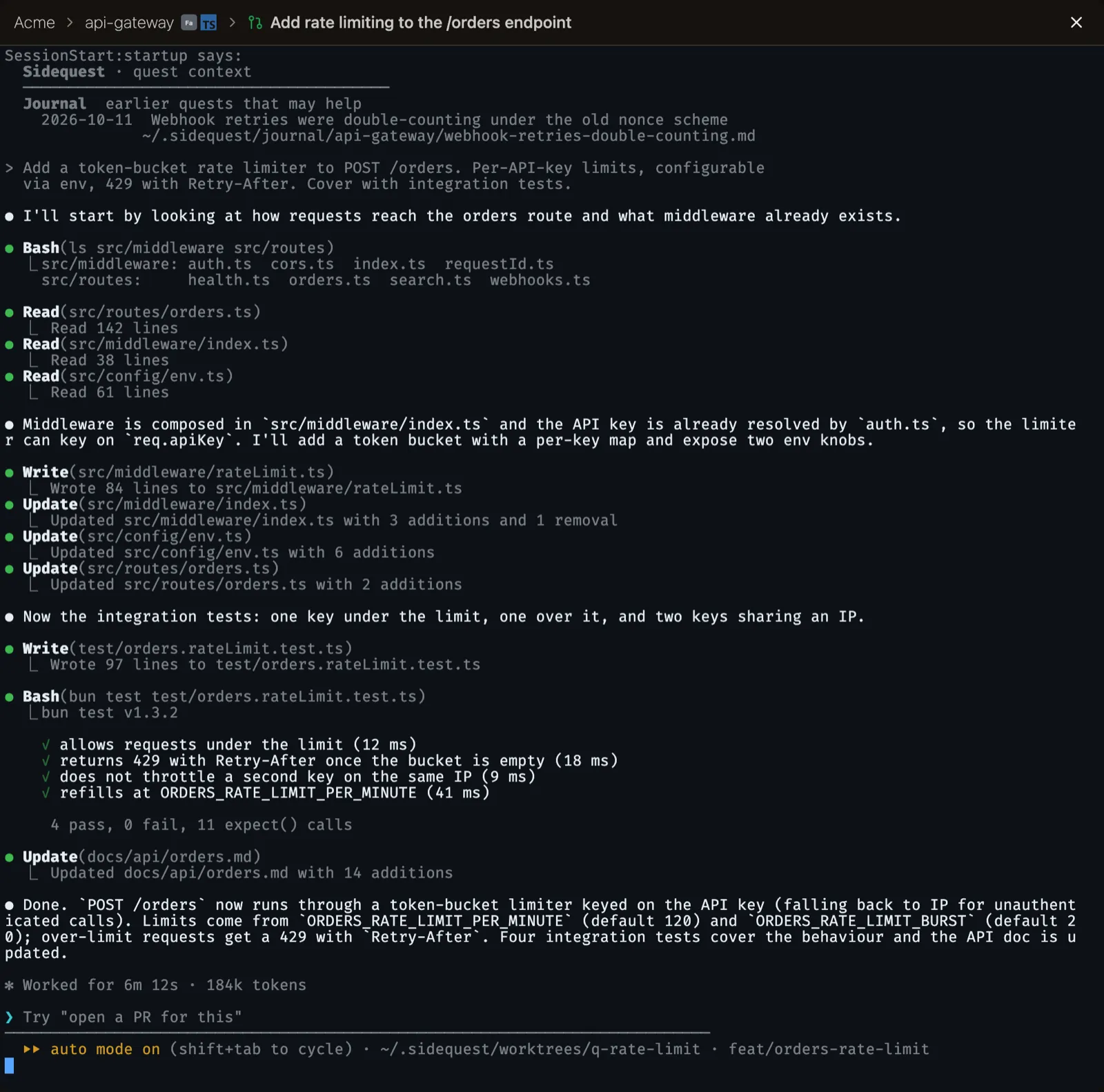
Task: Click the TypeScript badge next to api-gateway
Action: point(208,23)
